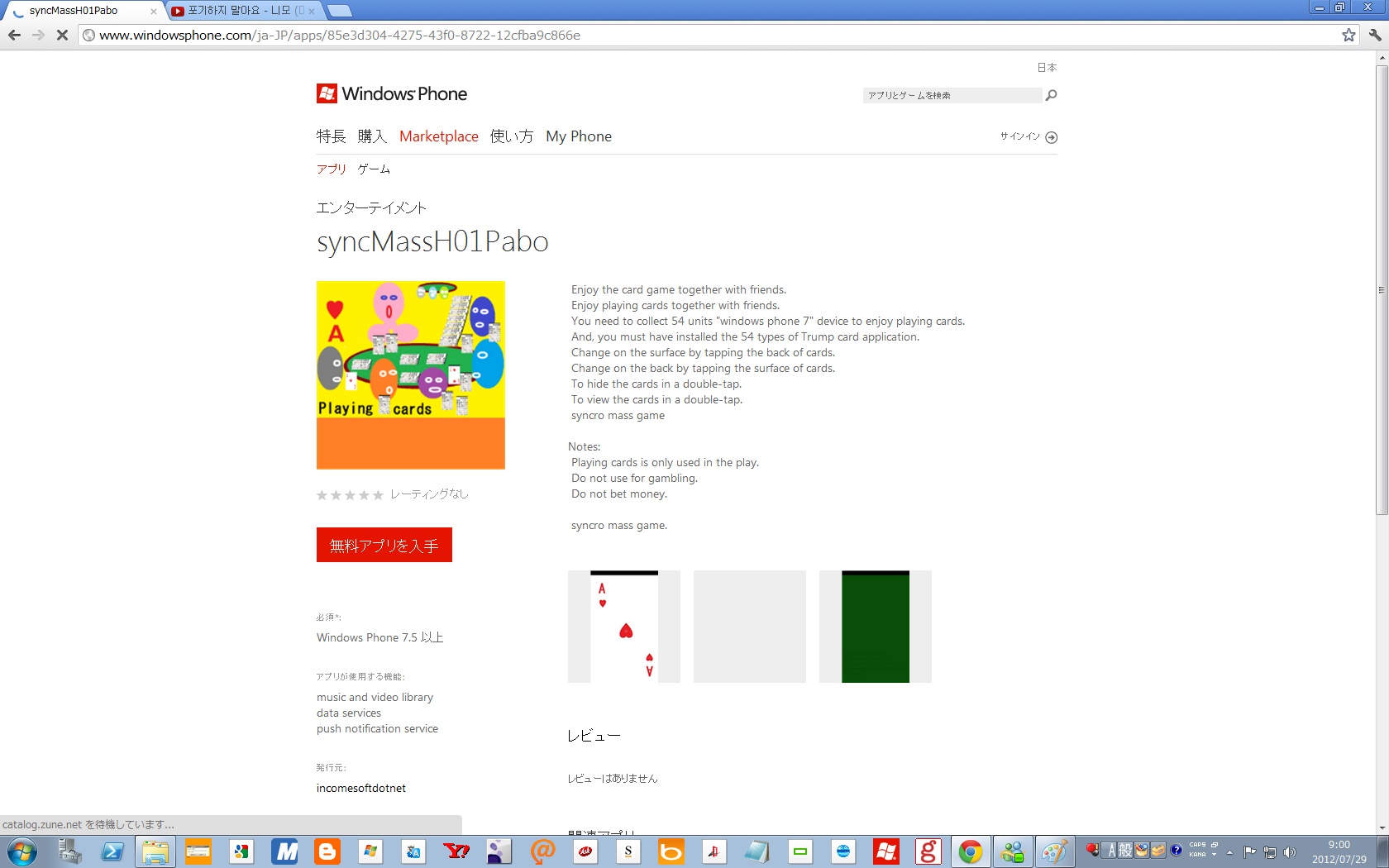Image resolution: width=1389 pixels, height=868 pixels.
Task: Switch to the syncMassH01Pabo tab
Action: tap(83, 11)
